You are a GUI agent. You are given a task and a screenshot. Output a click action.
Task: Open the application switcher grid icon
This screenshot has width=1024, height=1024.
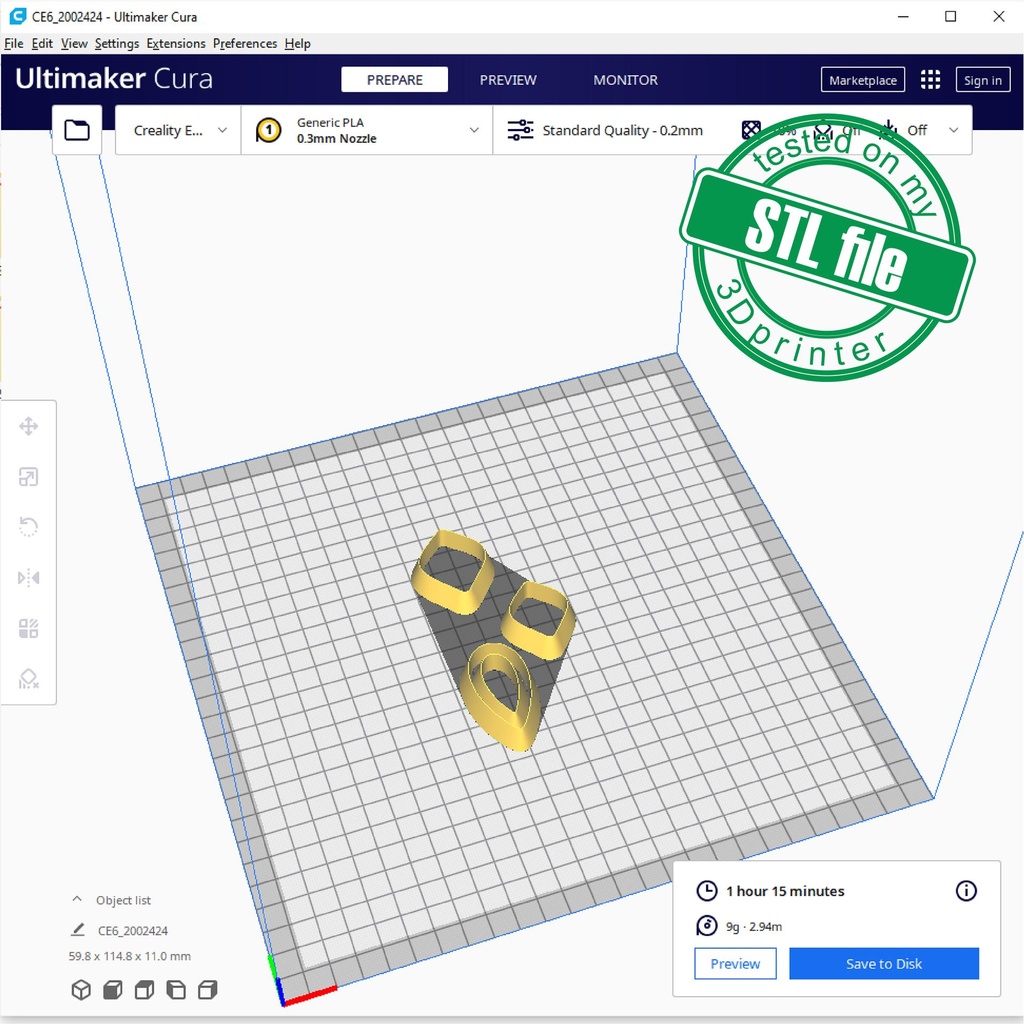pos(930,80)
